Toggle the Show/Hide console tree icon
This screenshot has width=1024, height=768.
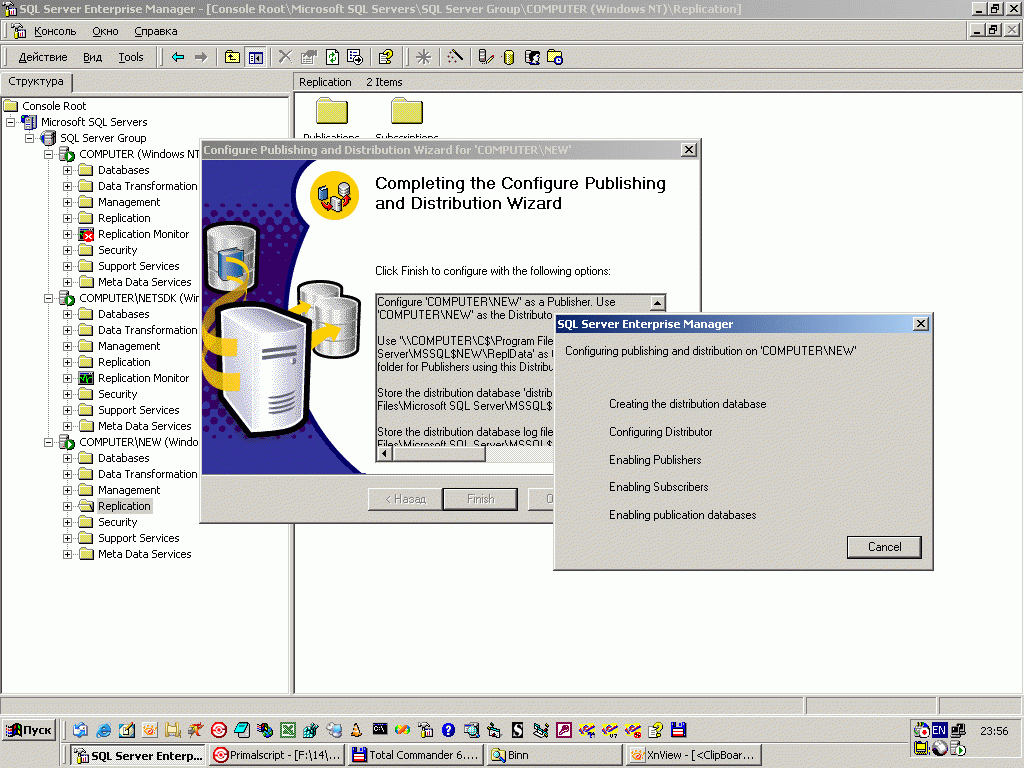pyautogui.click(x=255, y=57)
